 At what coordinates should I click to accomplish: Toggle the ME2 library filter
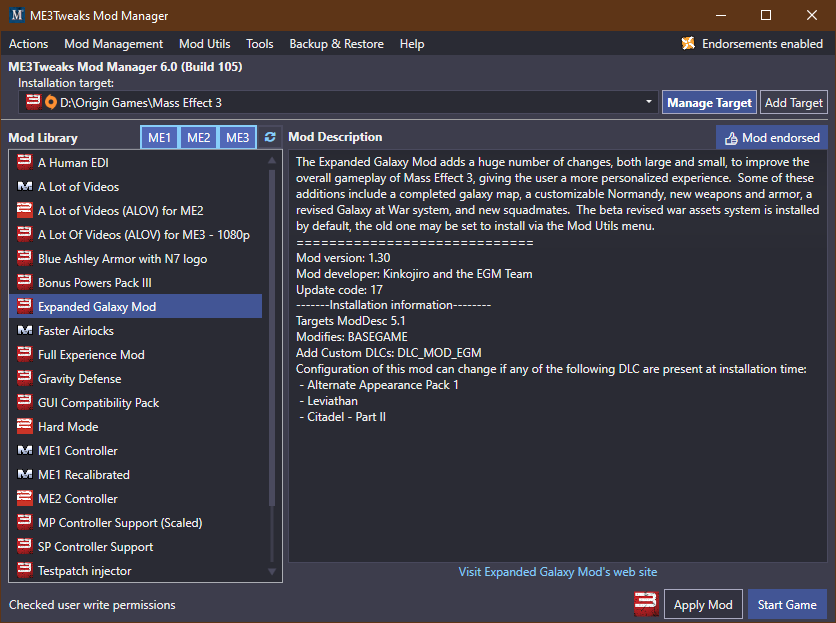coord(198,138)
